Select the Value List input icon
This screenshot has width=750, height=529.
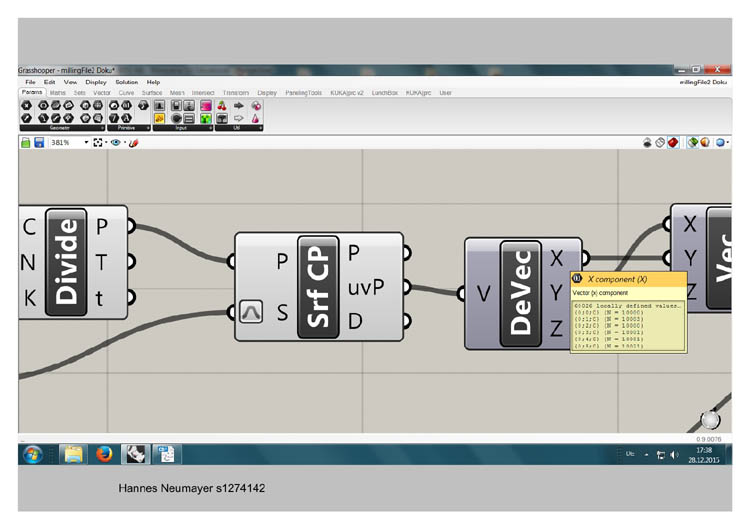[x=189, y=118]
